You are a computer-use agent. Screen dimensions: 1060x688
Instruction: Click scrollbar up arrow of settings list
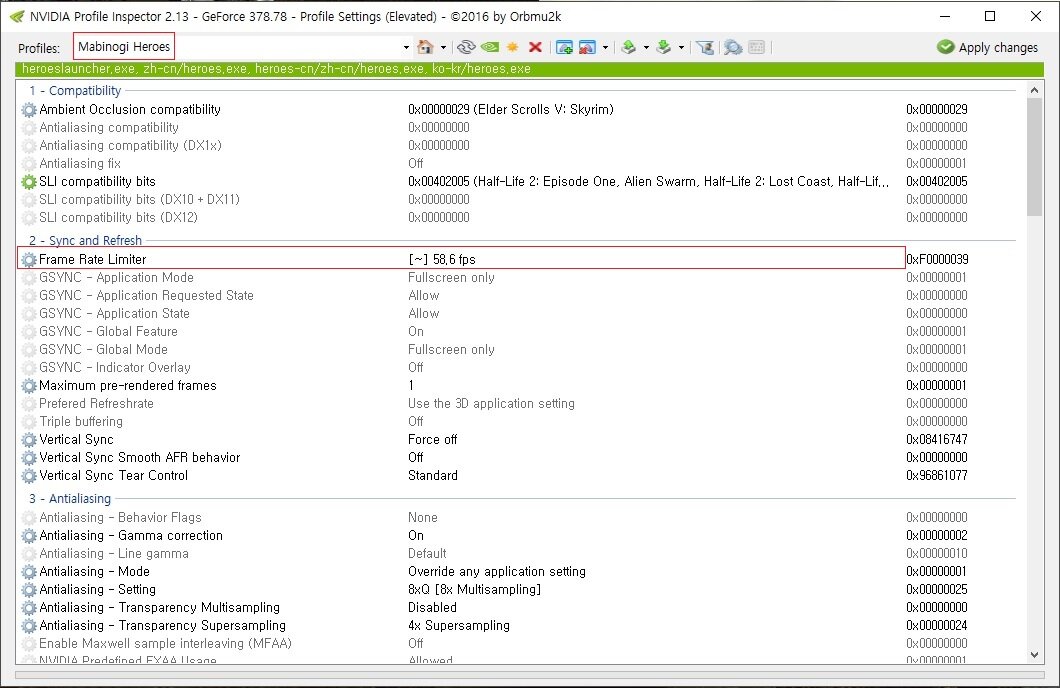point(1034,90)
